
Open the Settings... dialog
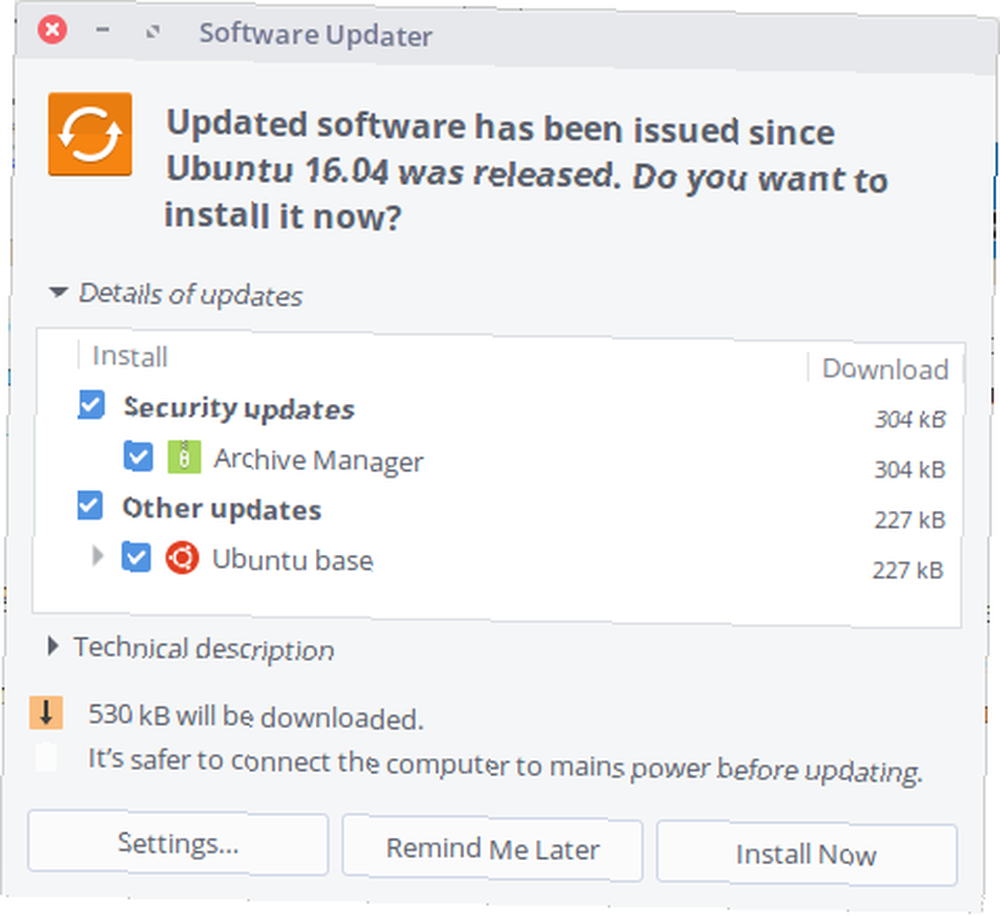pyautogui.click(x=178, y=843)
